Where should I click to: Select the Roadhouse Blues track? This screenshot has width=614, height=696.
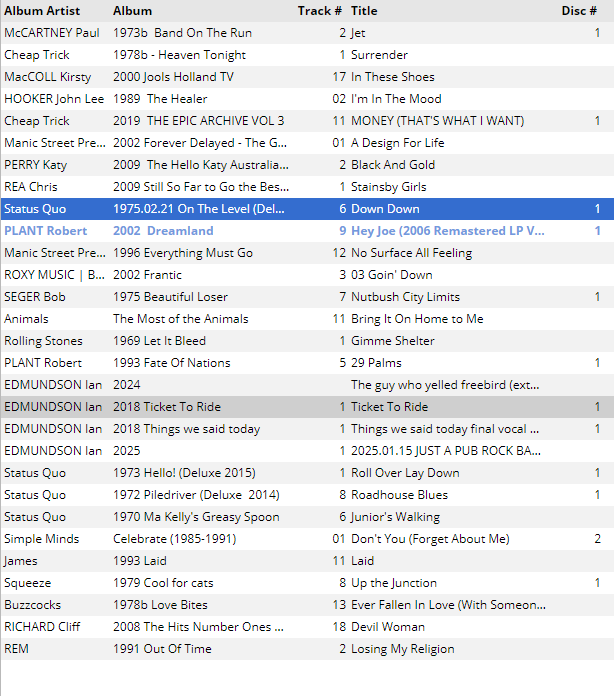pos(399,495)
